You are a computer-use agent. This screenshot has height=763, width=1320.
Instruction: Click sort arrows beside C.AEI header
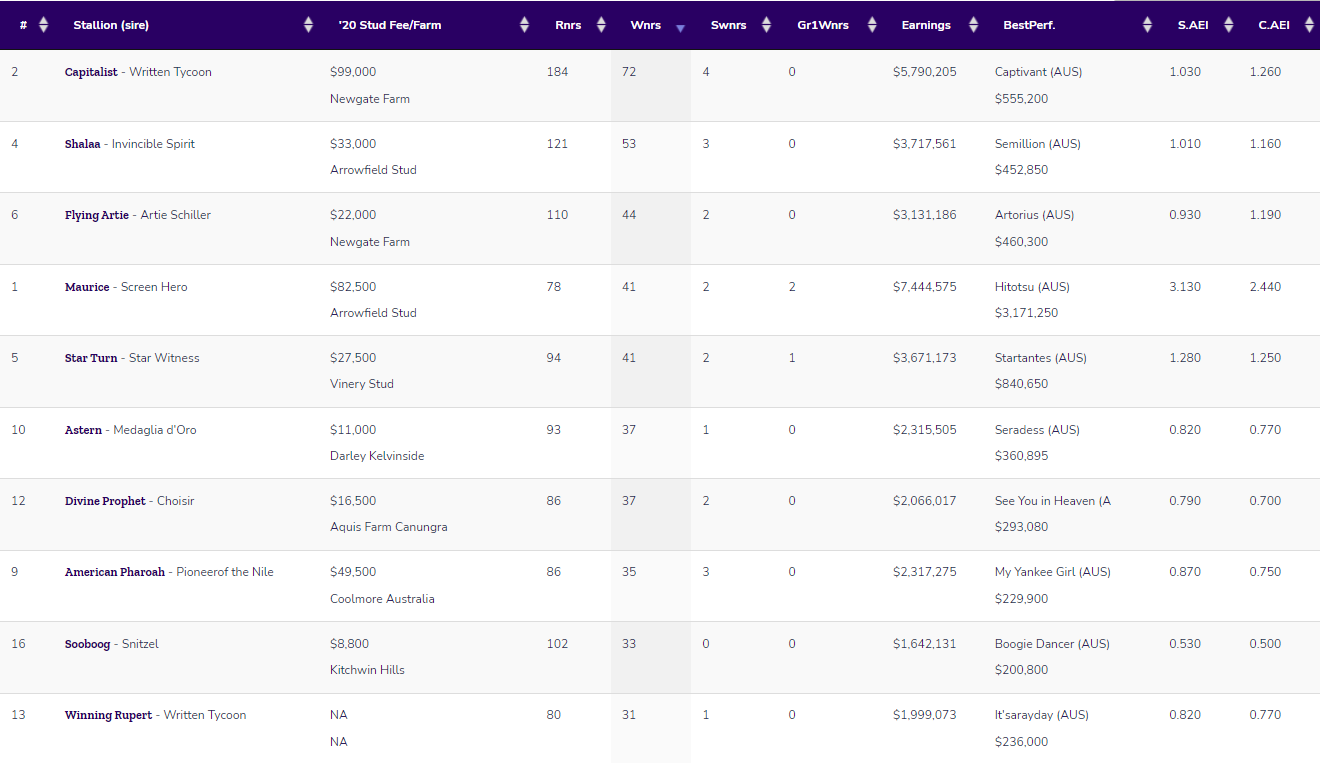pyautogui.click(x=1309, y=25)
